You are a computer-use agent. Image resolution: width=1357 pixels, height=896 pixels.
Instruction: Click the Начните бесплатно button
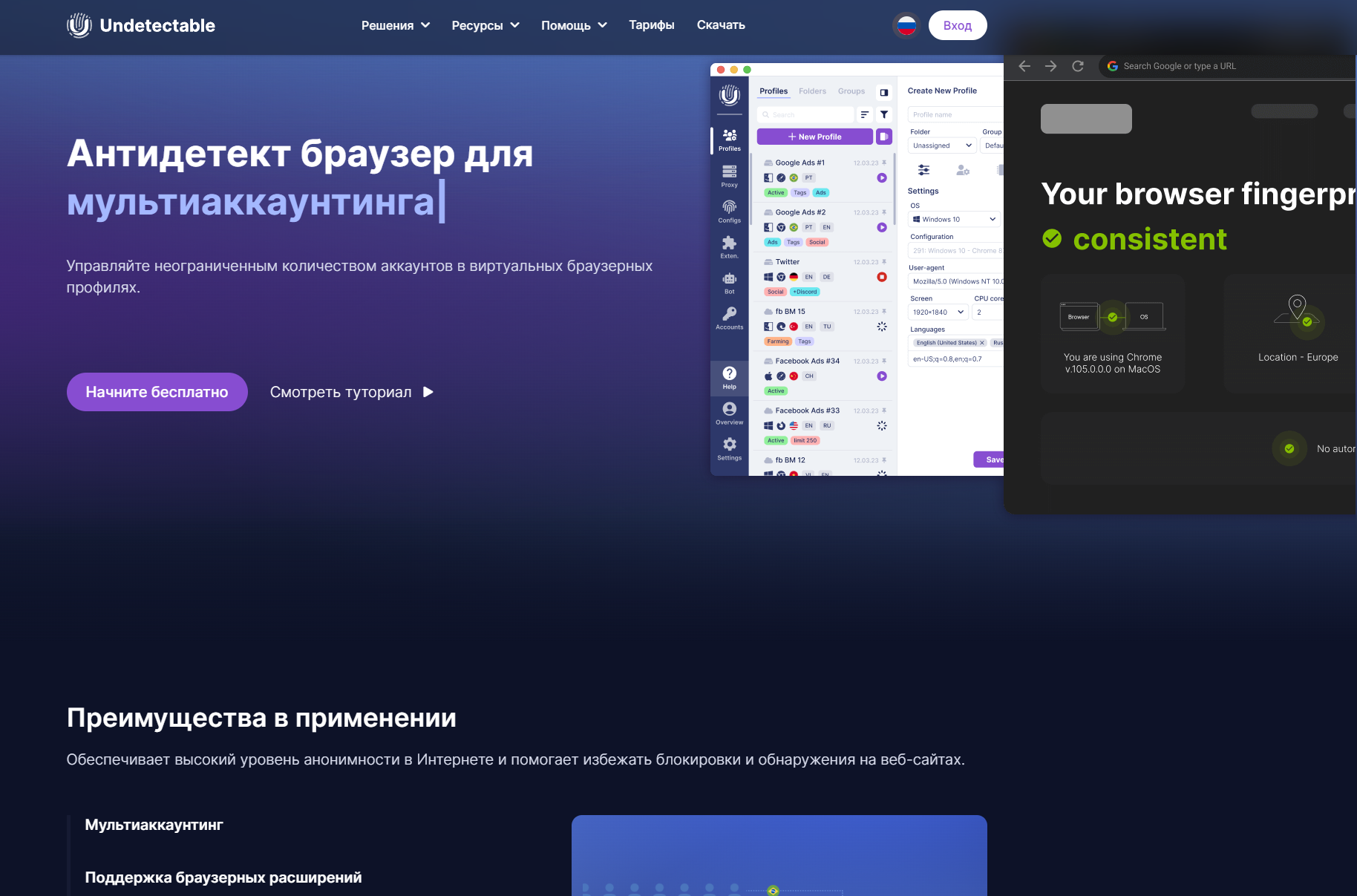point(157,392)
